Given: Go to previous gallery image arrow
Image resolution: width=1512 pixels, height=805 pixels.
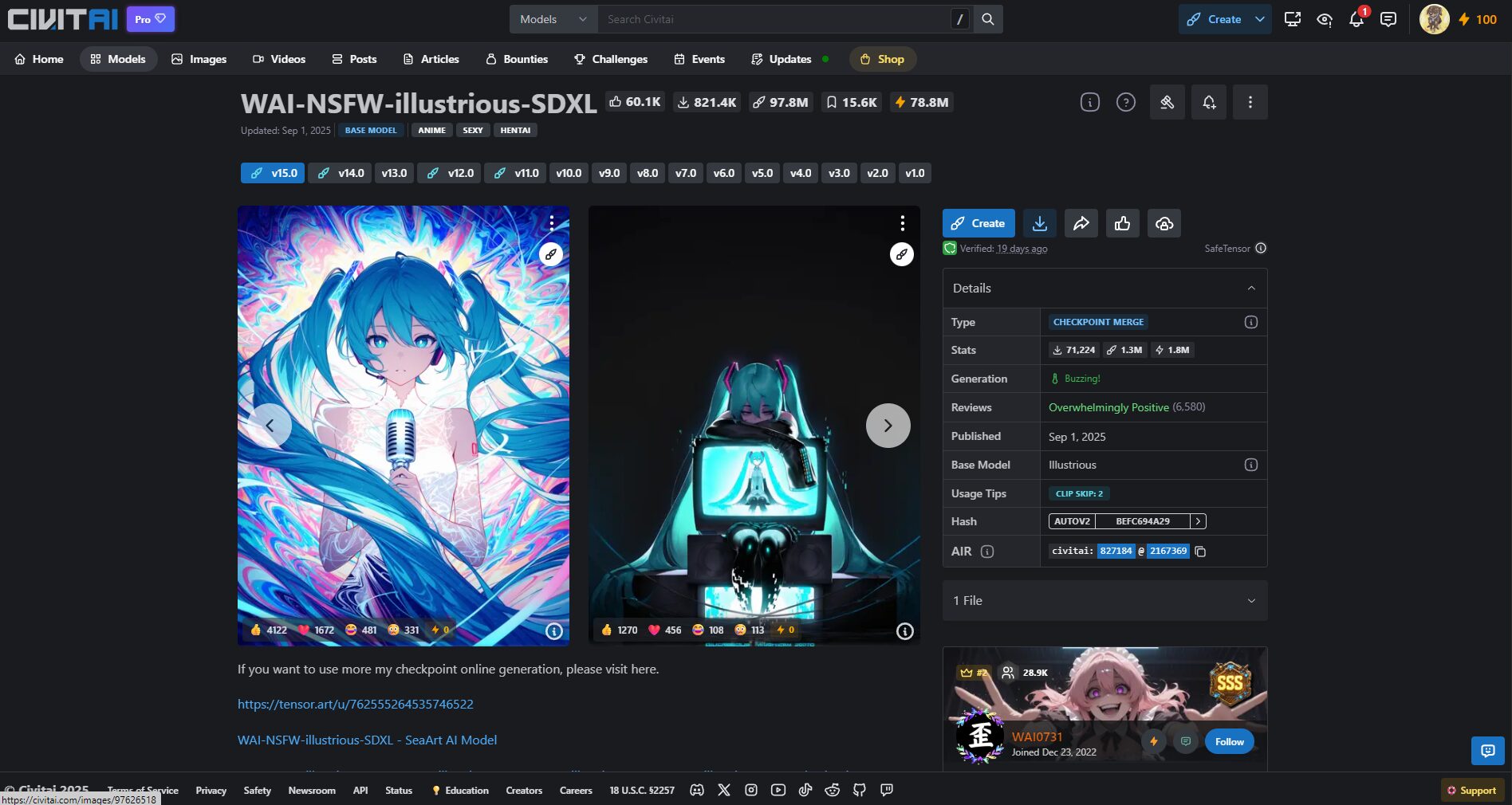Looking at the screenshot, I should 270,426.
